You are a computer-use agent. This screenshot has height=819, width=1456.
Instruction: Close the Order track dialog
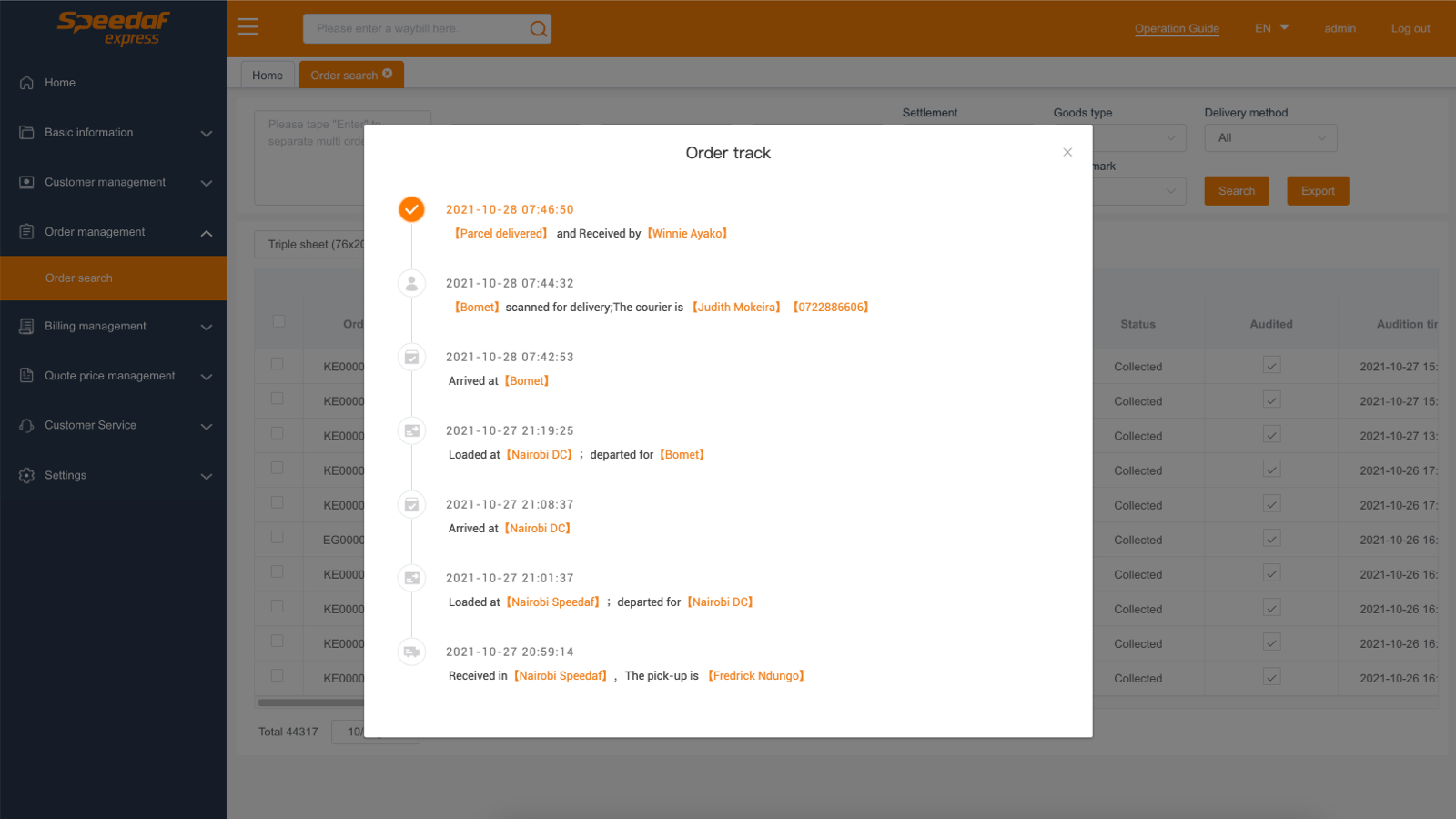1067,152
